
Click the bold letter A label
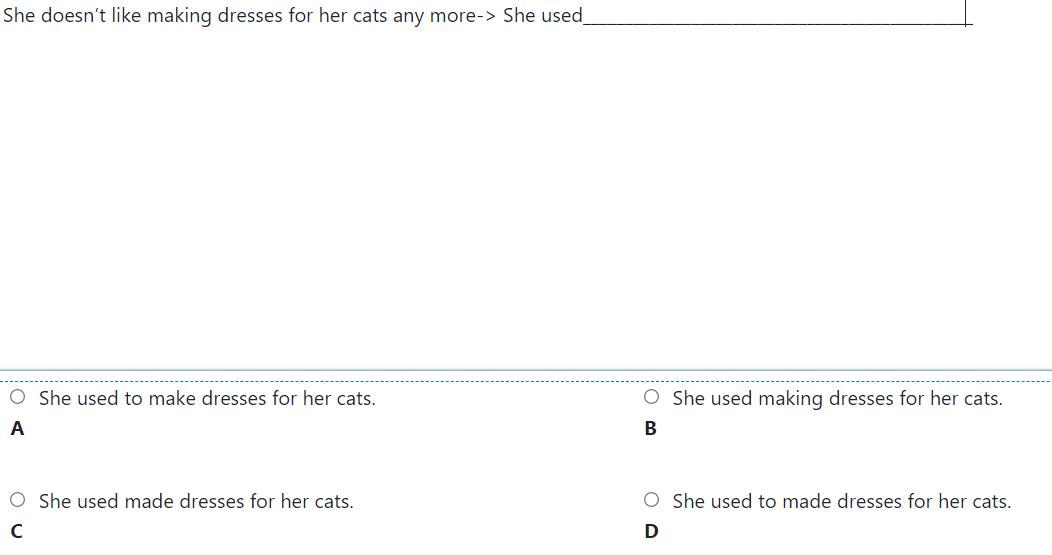coord(17,429)
